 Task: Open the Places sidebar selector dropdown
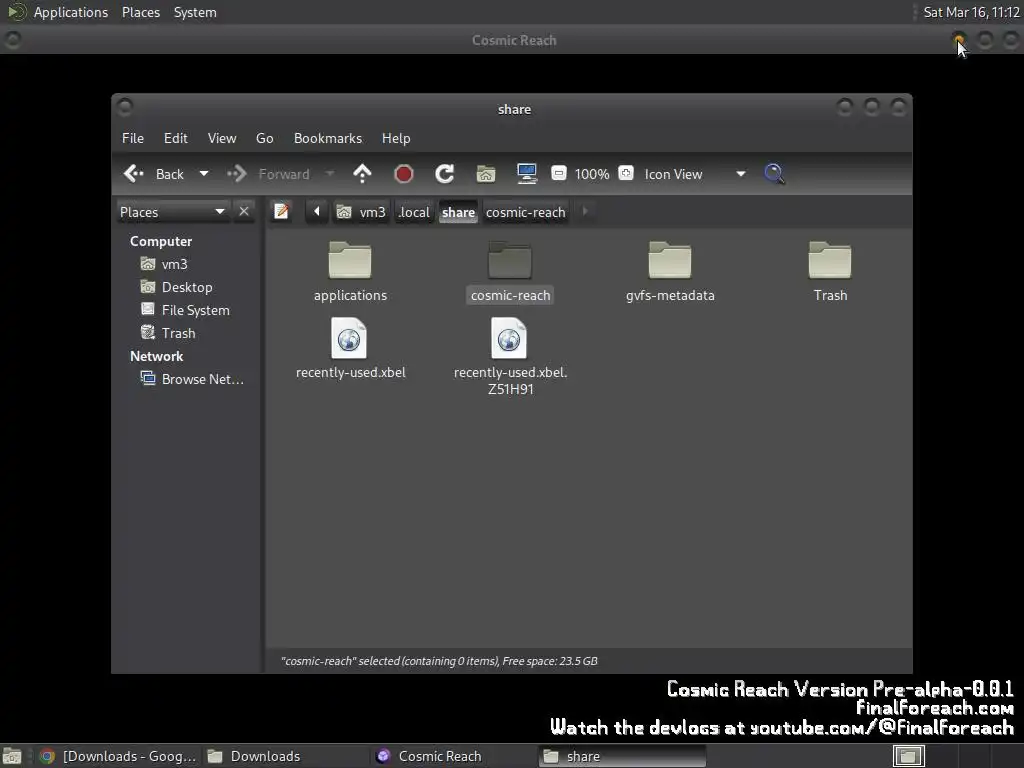172,212
